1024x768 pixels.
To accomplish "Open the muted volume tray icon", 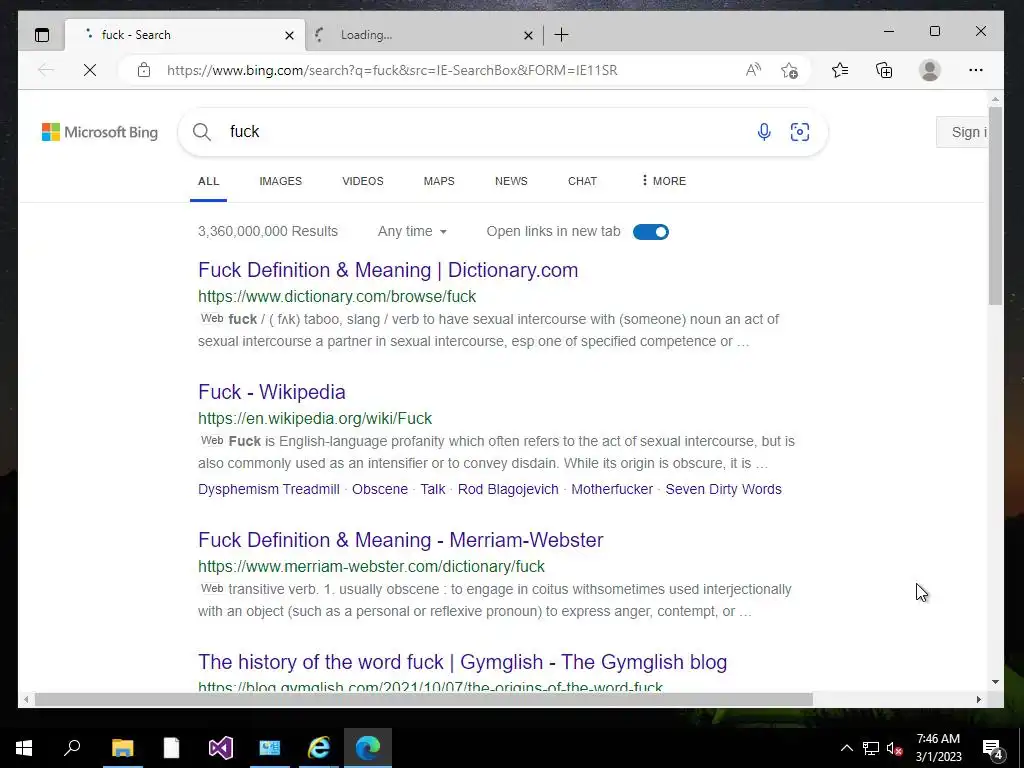I will tap(895, 748).
